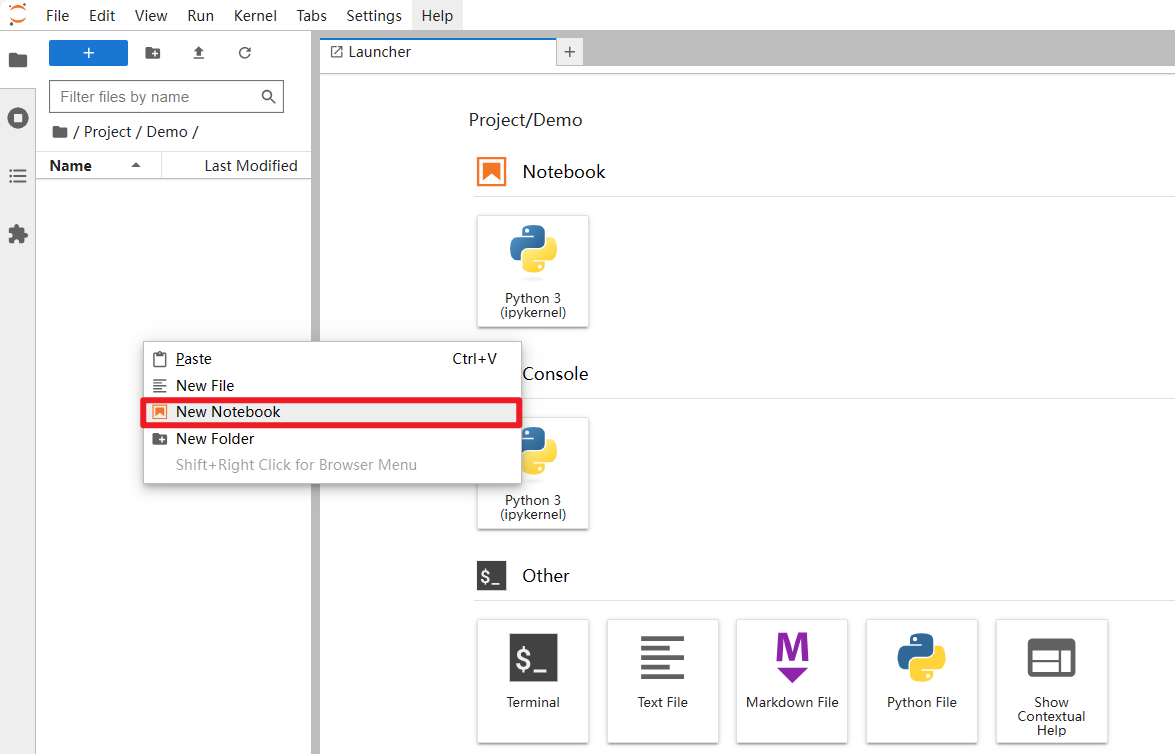Open Running Terminals and Kernels panel
1175x754 pixels.
[x=18, y=118]
